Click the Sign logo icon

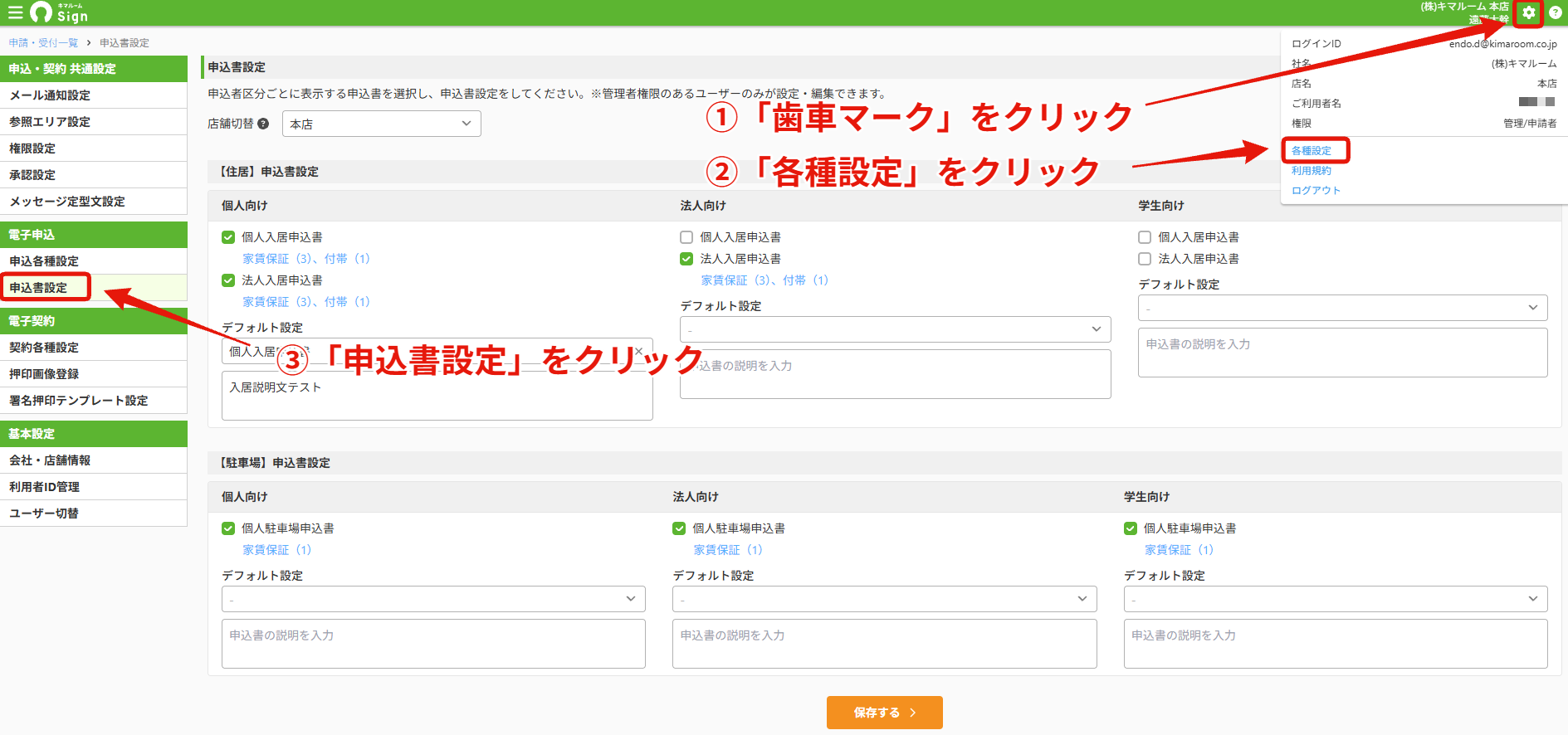(41, 12)
